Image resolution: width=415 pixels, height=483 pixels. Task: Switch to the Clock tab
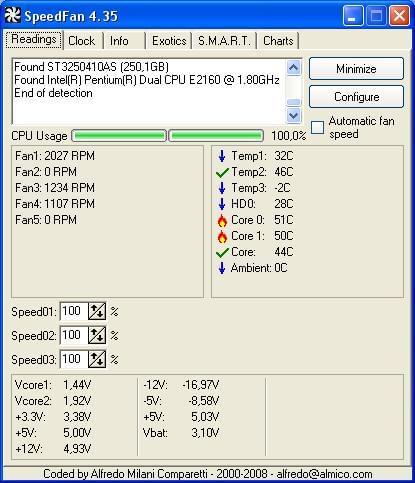(82, 41)
